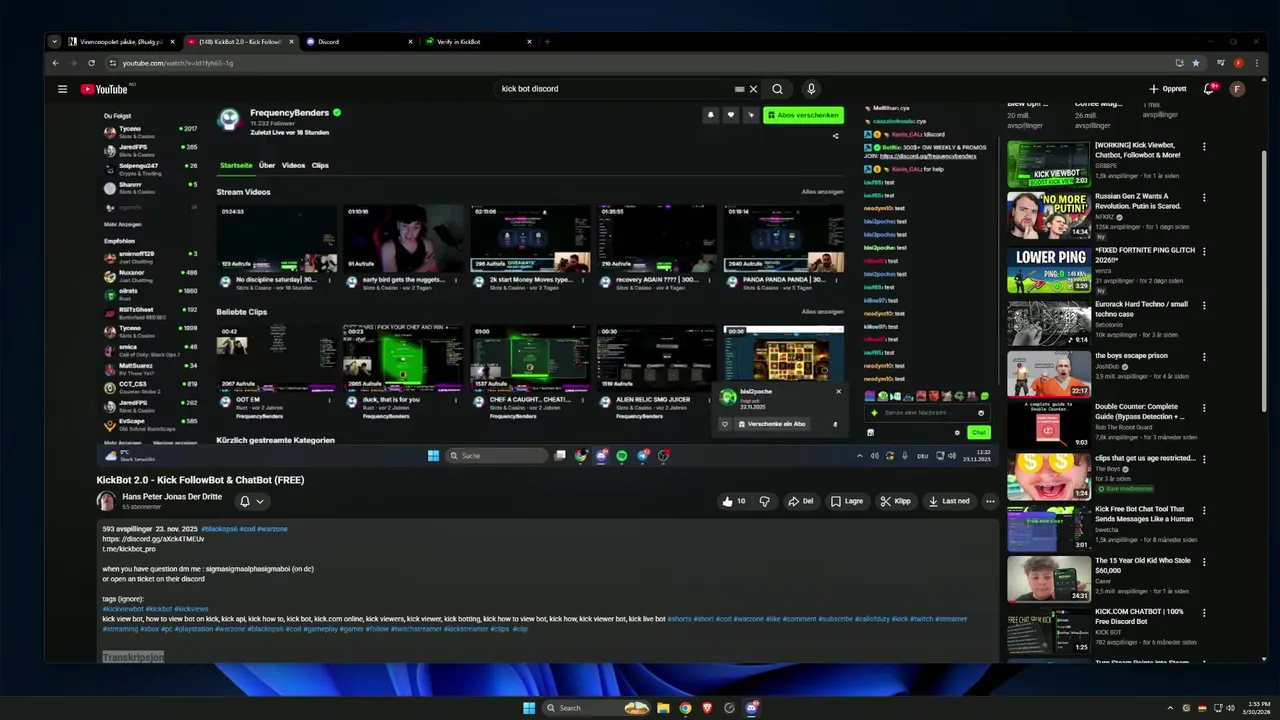
Task: Open the on-screen keyboard in search box
Action: point(740,89)
